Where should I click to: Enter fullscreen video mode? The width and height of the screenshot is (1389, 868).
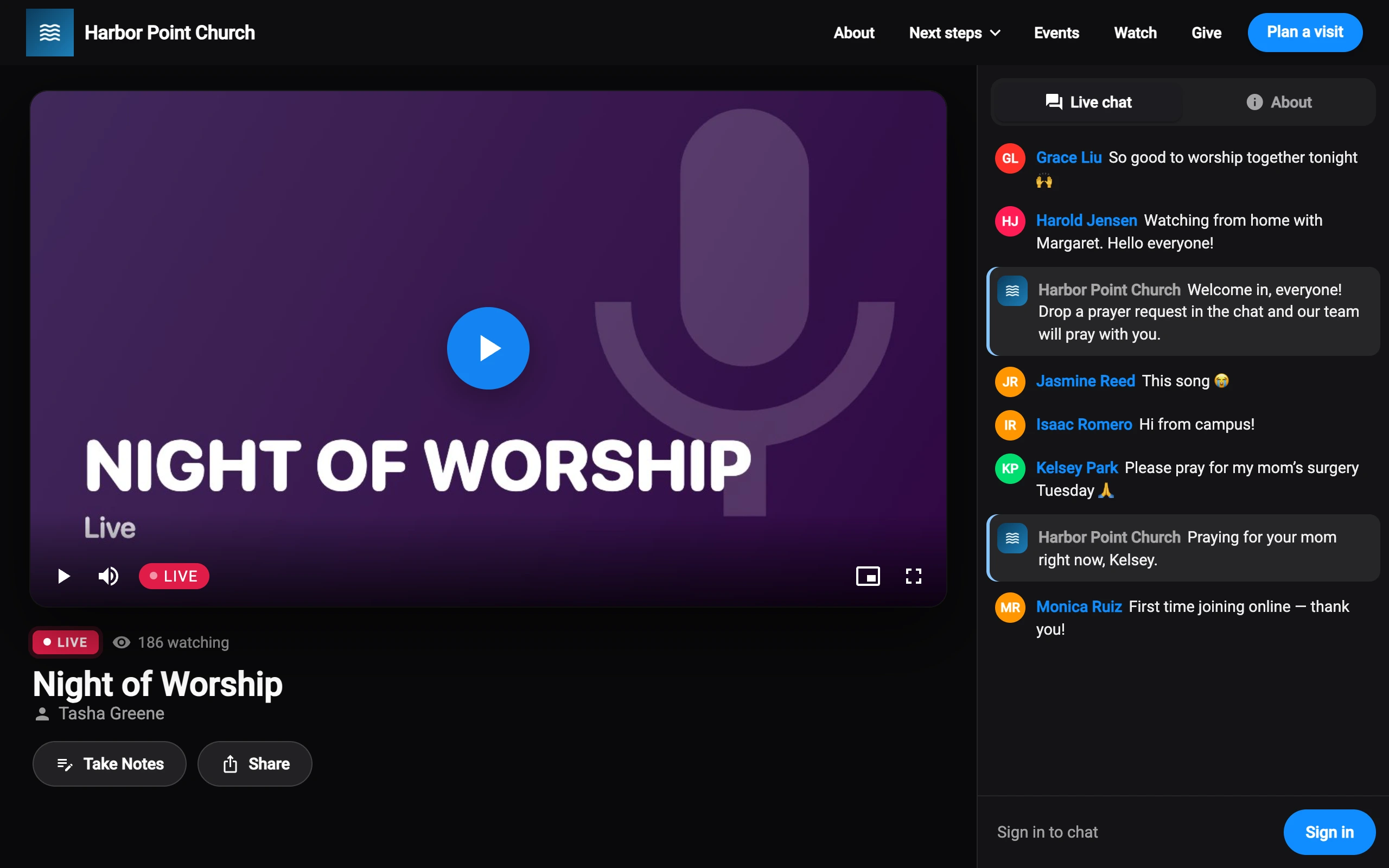pos(913,576)
